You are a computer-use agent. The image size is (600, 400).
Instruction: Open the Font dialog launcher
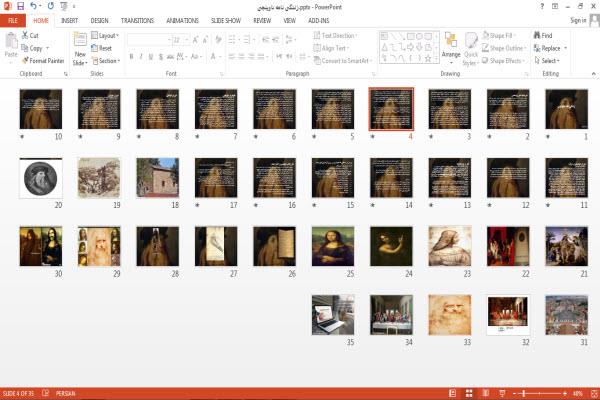coord(222,74)
